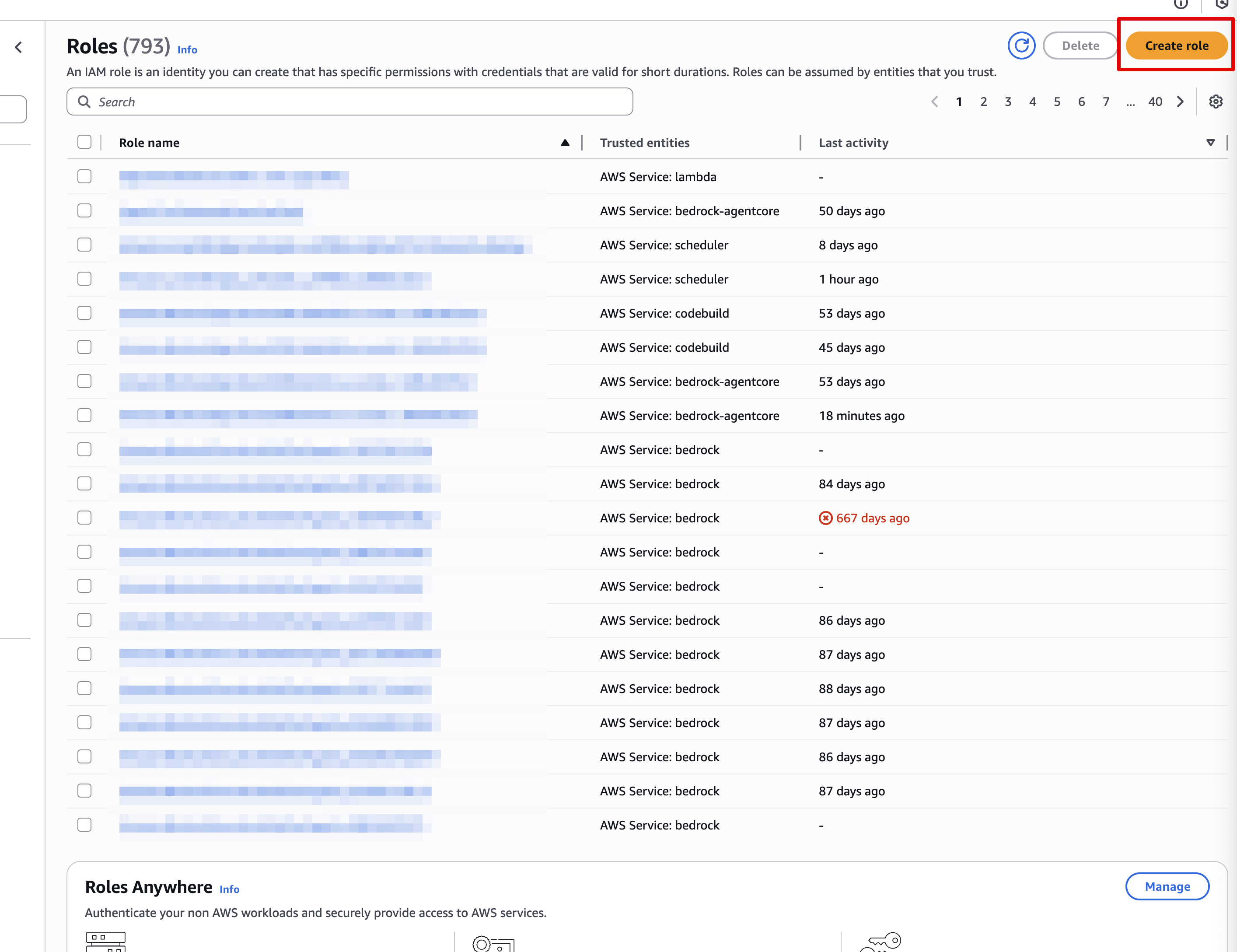
Task: Select the role last active 88 days ago
Action: (x=84, y=688)
